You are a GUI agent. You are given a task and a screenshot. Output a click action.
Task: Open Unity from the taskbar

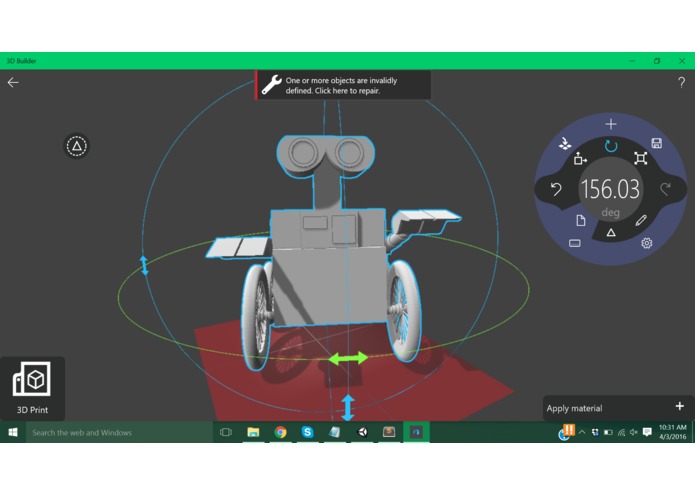tap(362, 432)
